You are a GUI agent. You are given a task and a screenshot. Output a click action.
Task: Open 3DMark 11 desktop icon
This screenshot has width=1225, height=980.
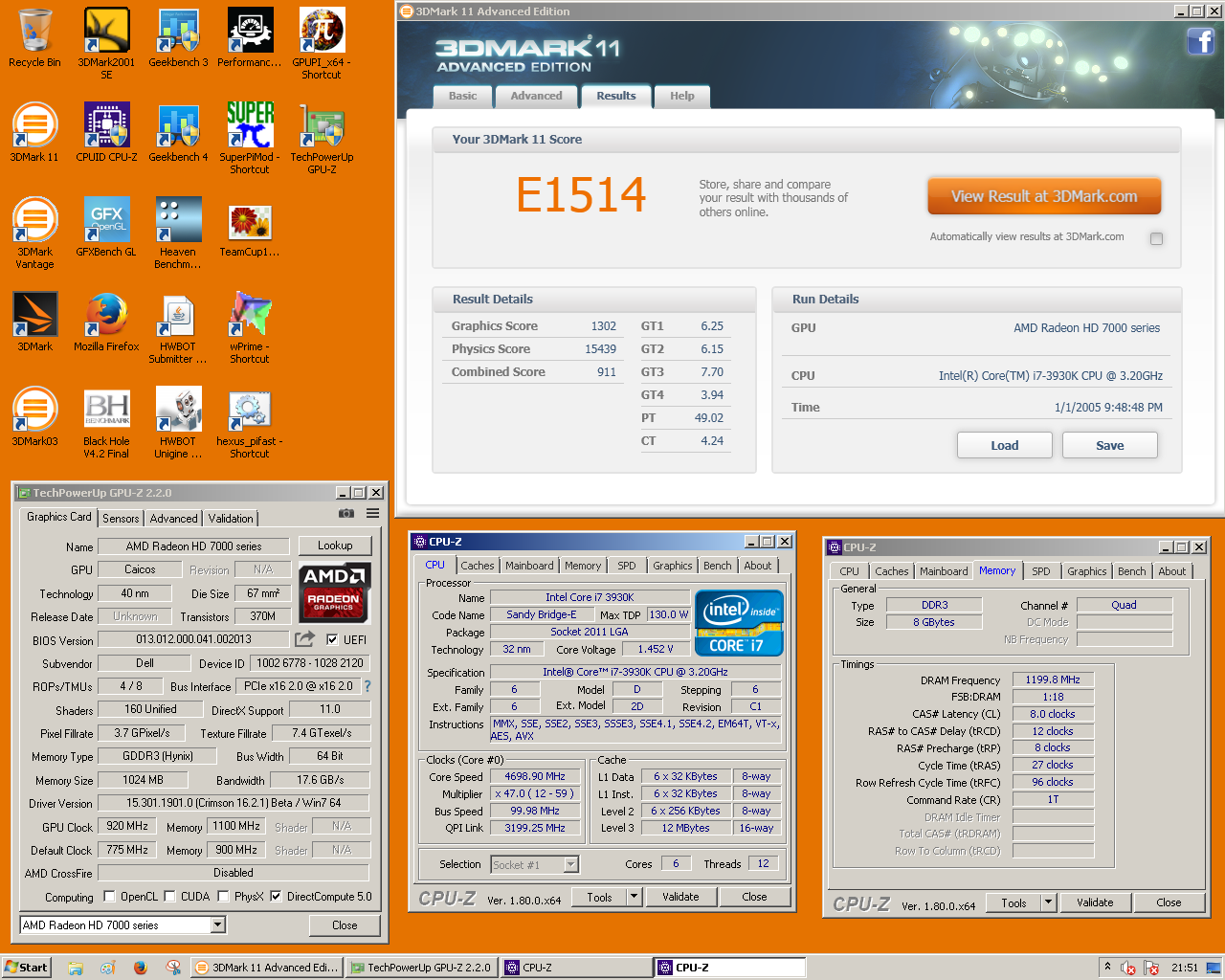(34, 133)
